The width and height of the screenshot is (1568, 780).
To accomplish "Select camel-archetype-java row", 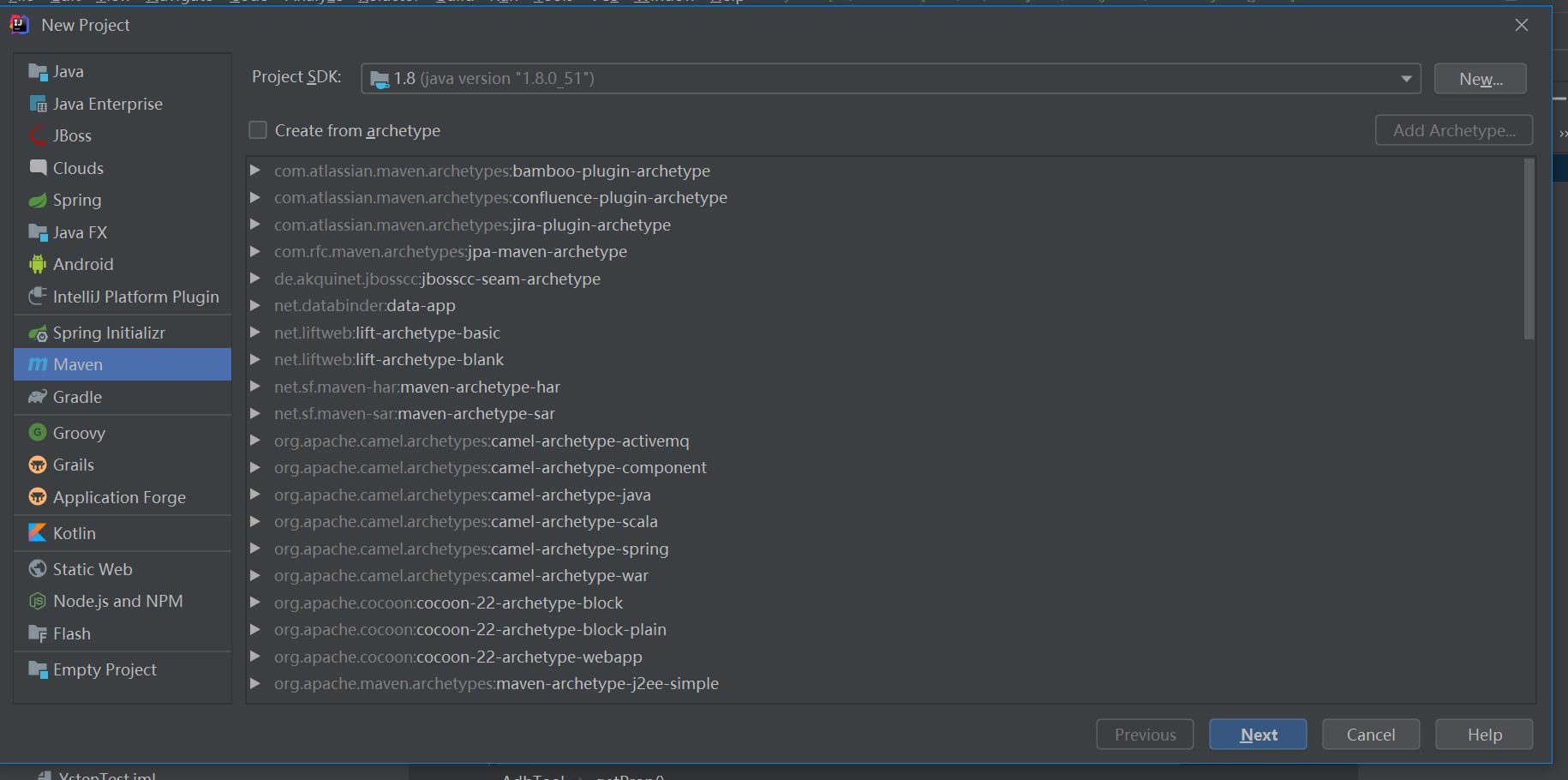I will tap(884, 495).
